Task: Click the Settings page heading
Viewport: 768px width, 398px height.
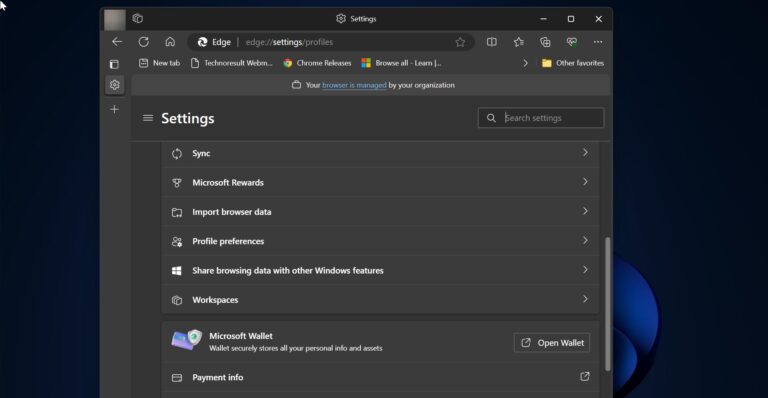Action: tap(188, 118)
